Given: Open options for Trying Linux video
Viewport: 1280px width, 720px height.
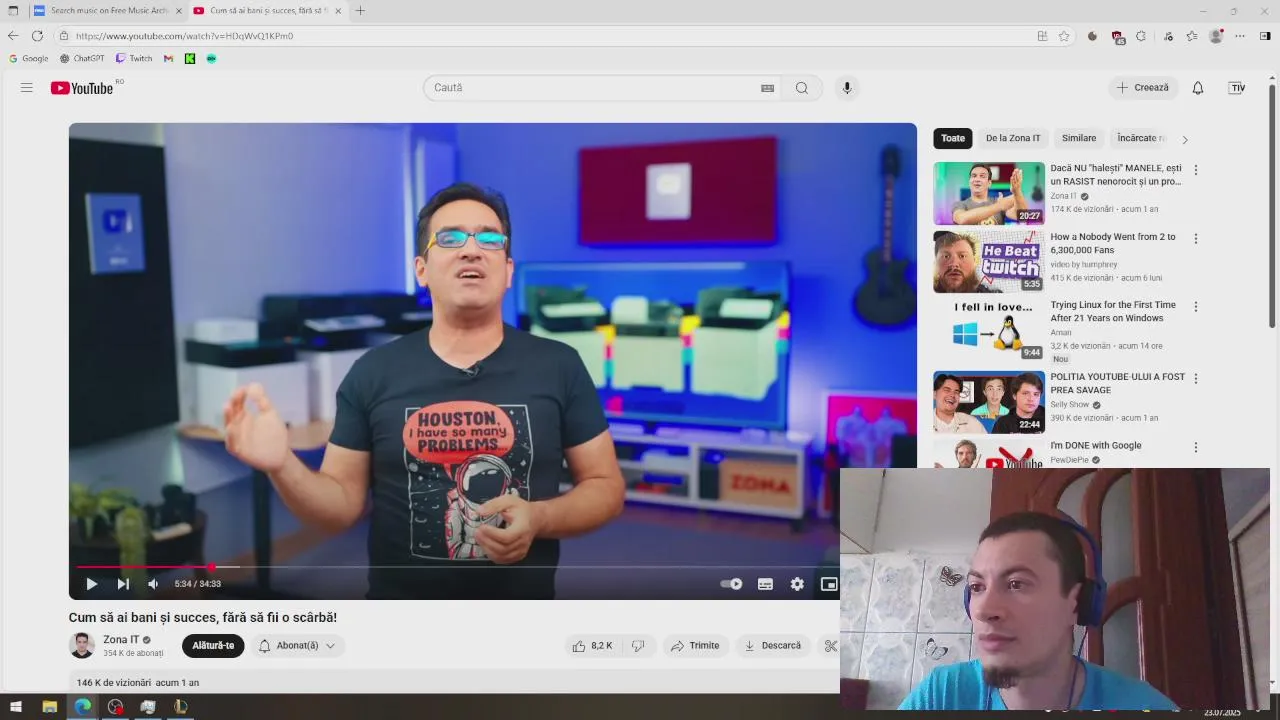Looking at the screenshot, I should tap(1195, 307).
